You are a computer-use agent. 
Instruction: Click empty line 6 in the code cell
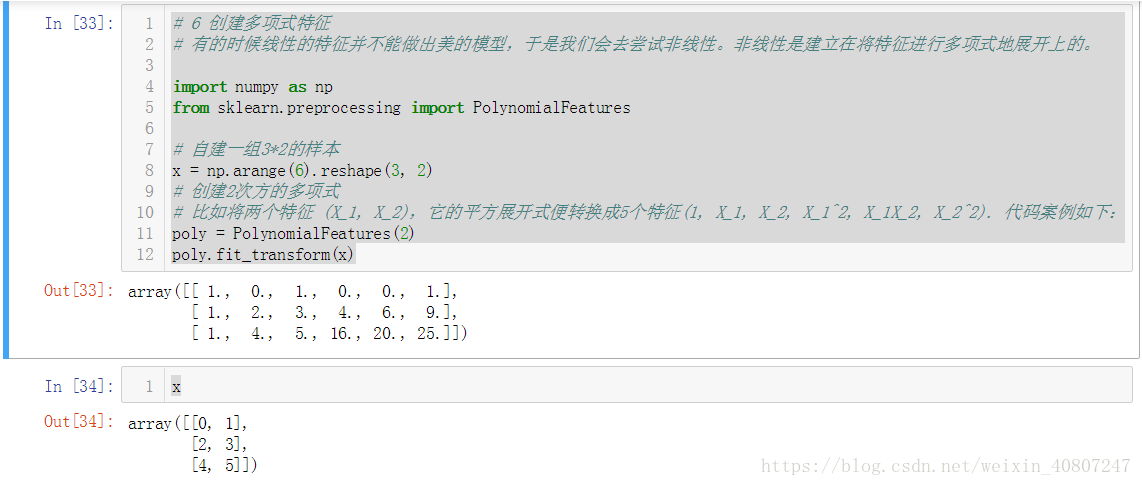[648, 128]
